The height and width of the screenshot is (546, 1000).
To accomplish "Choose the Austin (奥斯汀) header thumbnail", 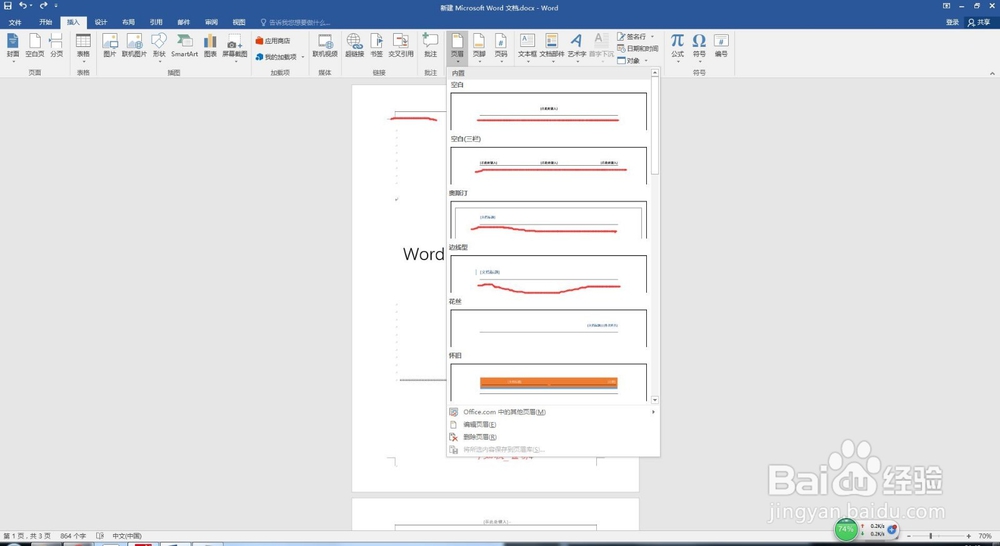I will tap(548, 219).
